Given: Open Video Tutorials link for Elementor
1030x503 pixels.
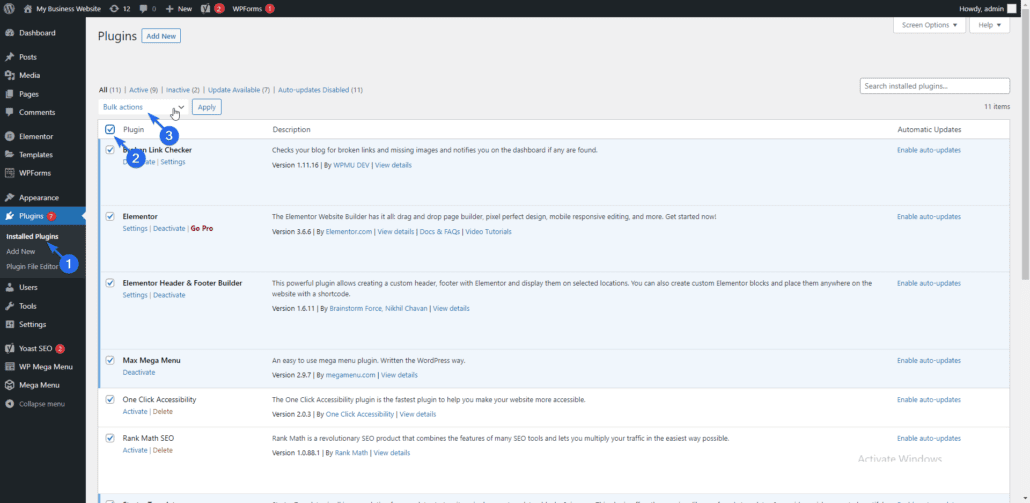Looking at the screenshot, I should (x=488, y=232).
